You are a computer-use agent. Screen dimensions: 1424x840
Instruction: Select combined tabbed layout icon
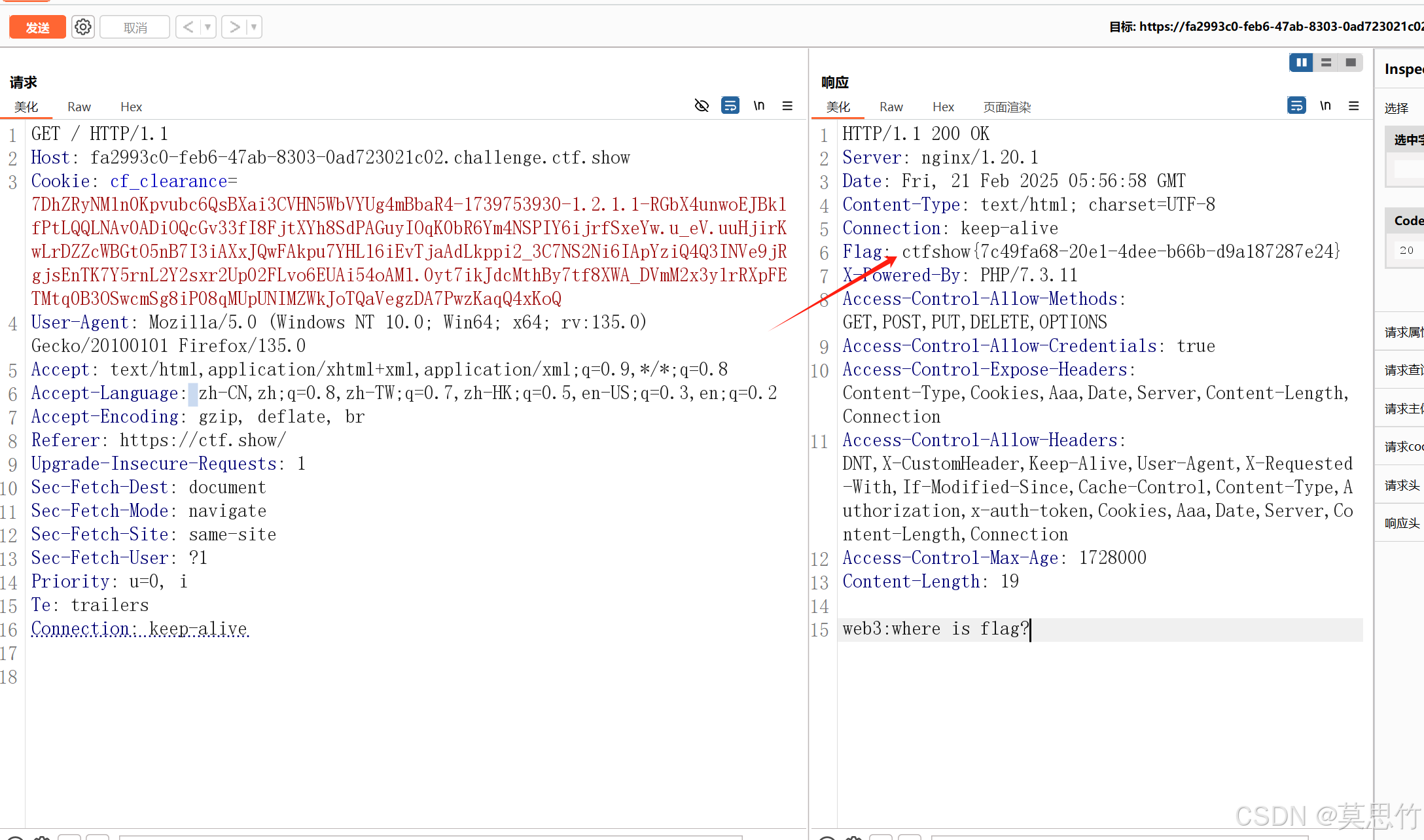click(1351, 62)
